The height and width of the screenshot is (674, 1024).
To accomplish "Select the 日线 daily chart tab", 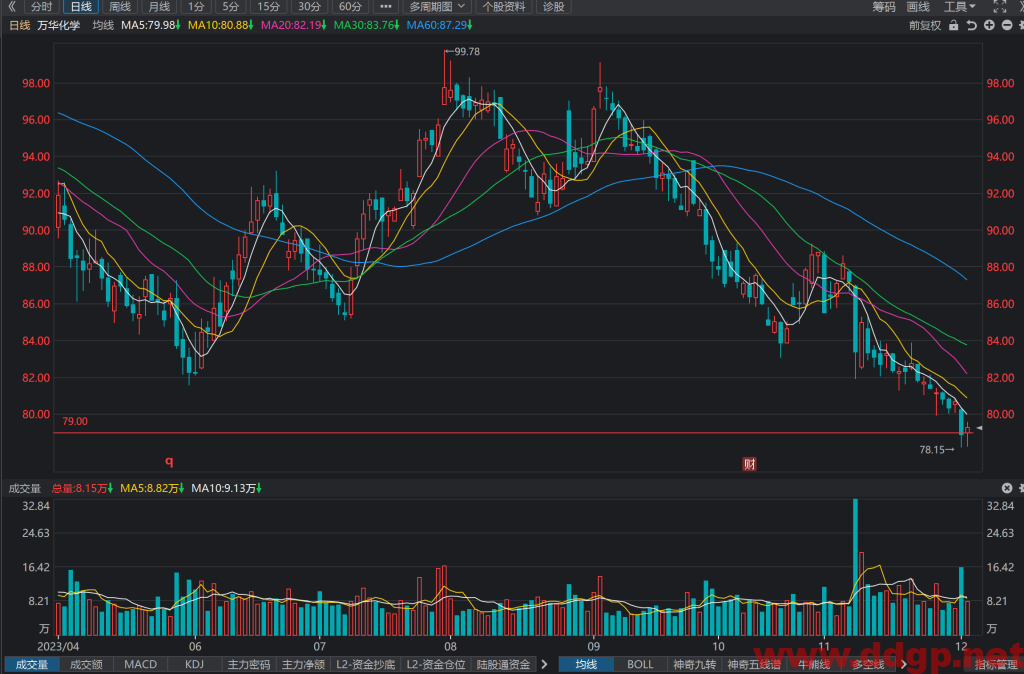I will tap(81, 7).
